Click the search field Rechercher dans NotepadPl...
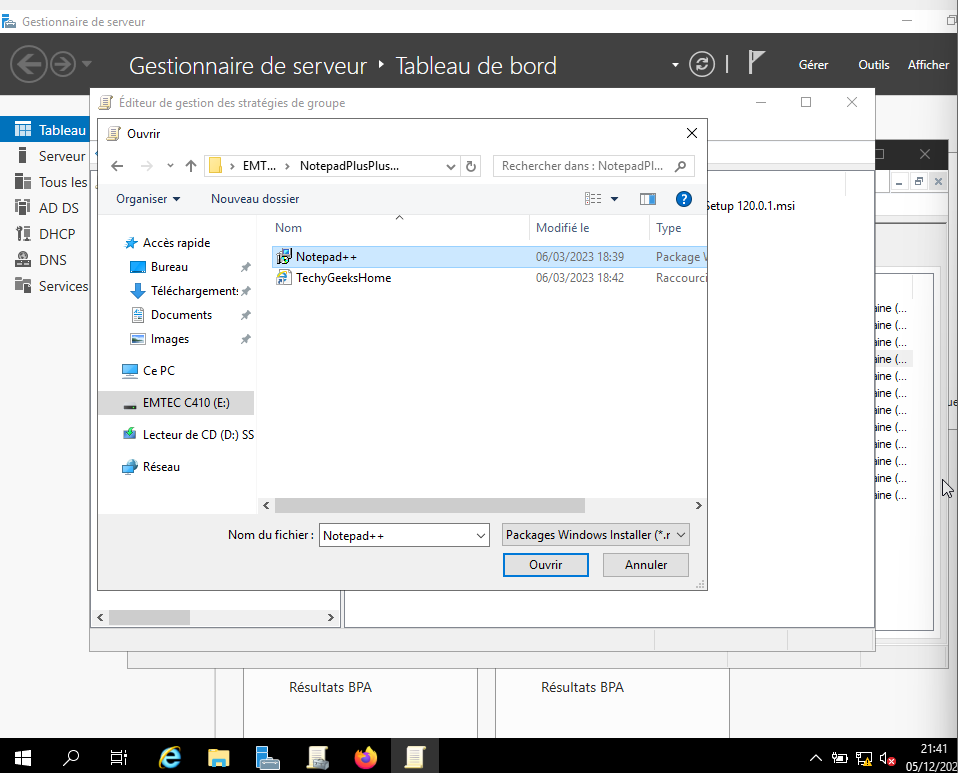The width and height of the screenshot is (958, 773). click(x=585, y=166)
